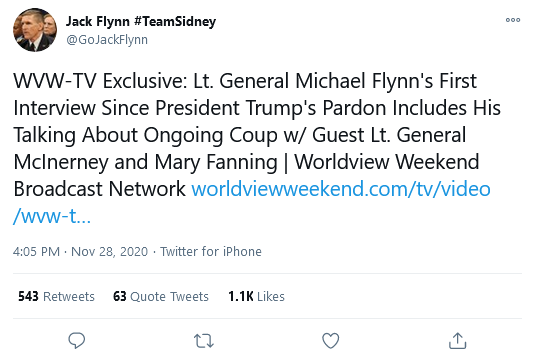Viewport: 535px width, 362px height.
Task: Click the truncated /wvw-t… link text
Action: (x=52, y=216)
